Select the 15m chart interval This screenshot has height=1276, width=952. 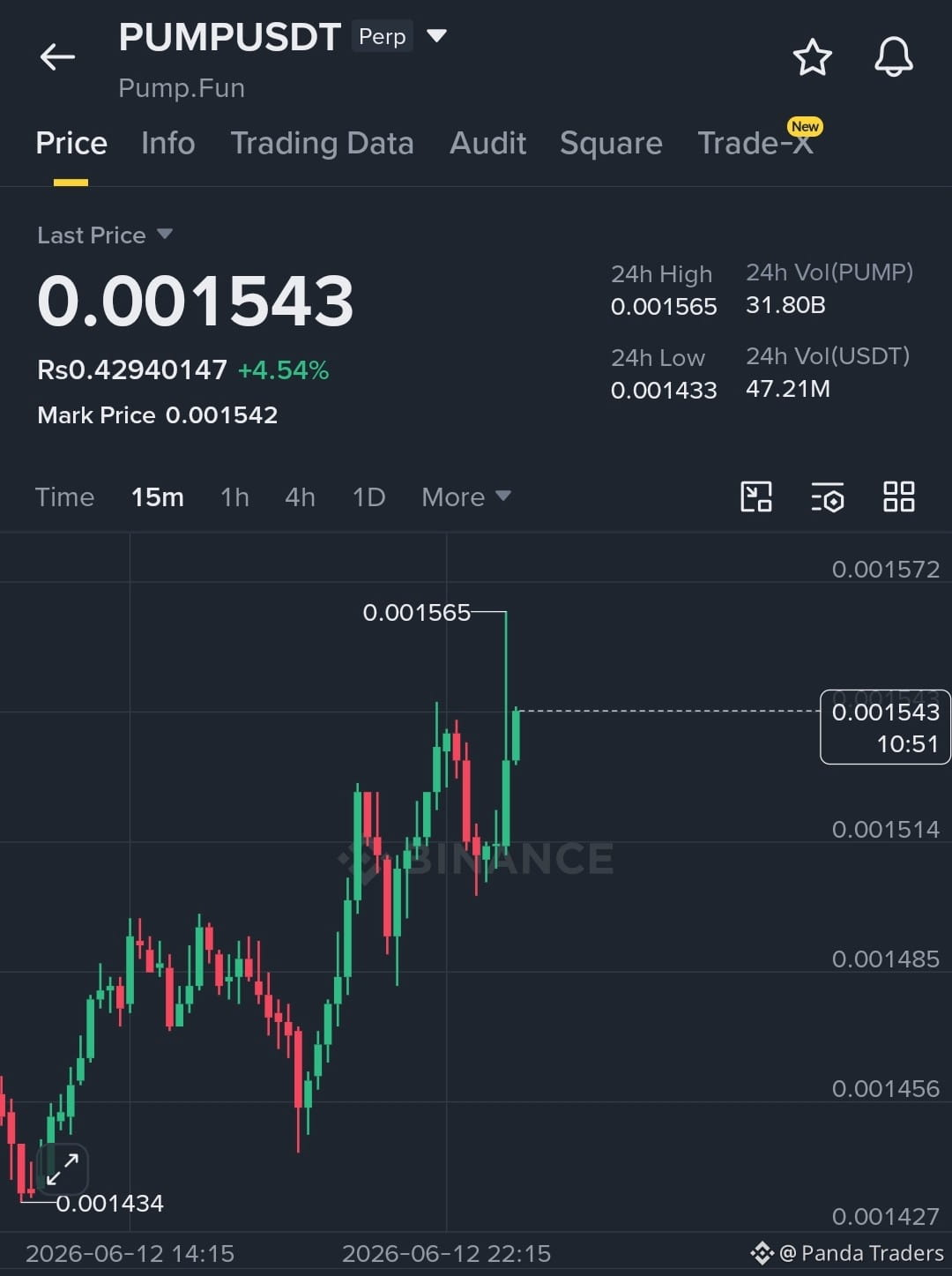158,496
